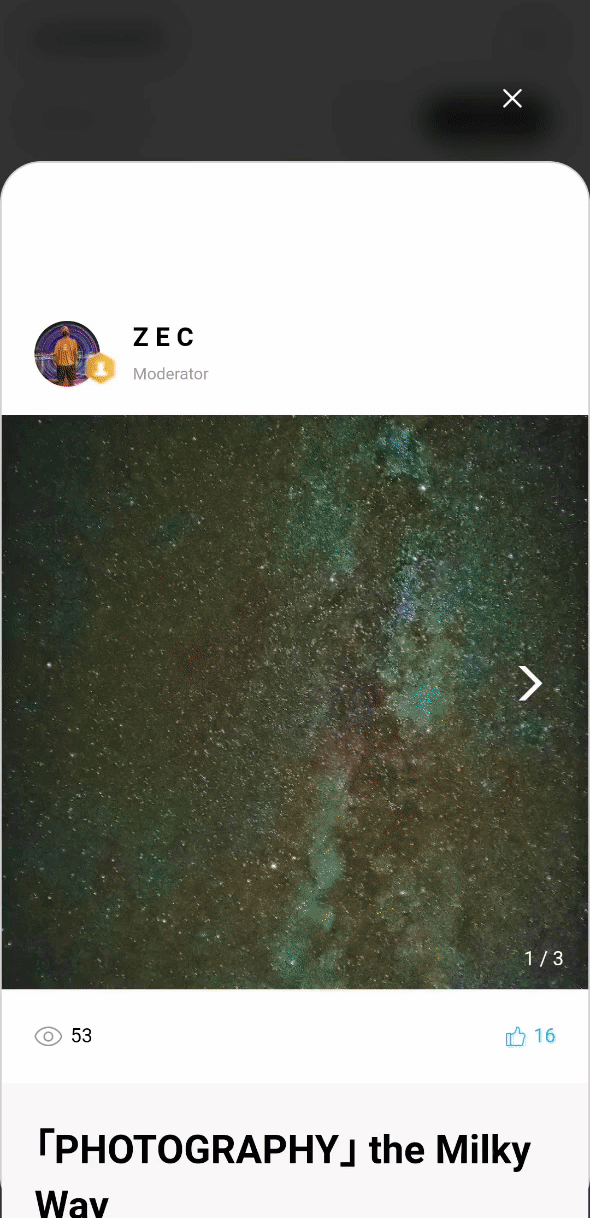Show next photo with right chevron
The height and width of the screenshot is (1218, 590).
point(530,683)
